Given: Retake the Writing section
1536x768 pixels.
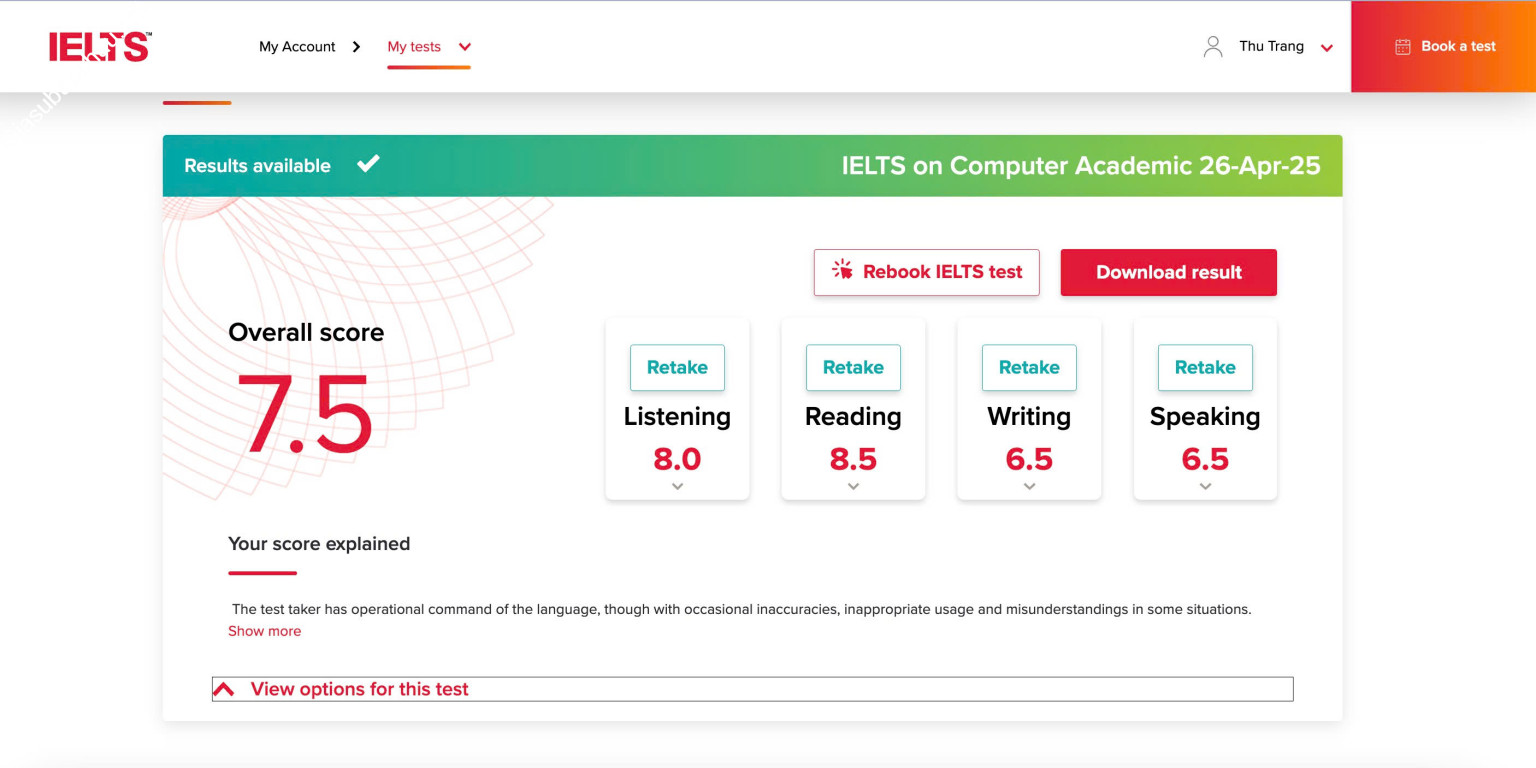Looking at the screenshot, I should (1029, 367).
